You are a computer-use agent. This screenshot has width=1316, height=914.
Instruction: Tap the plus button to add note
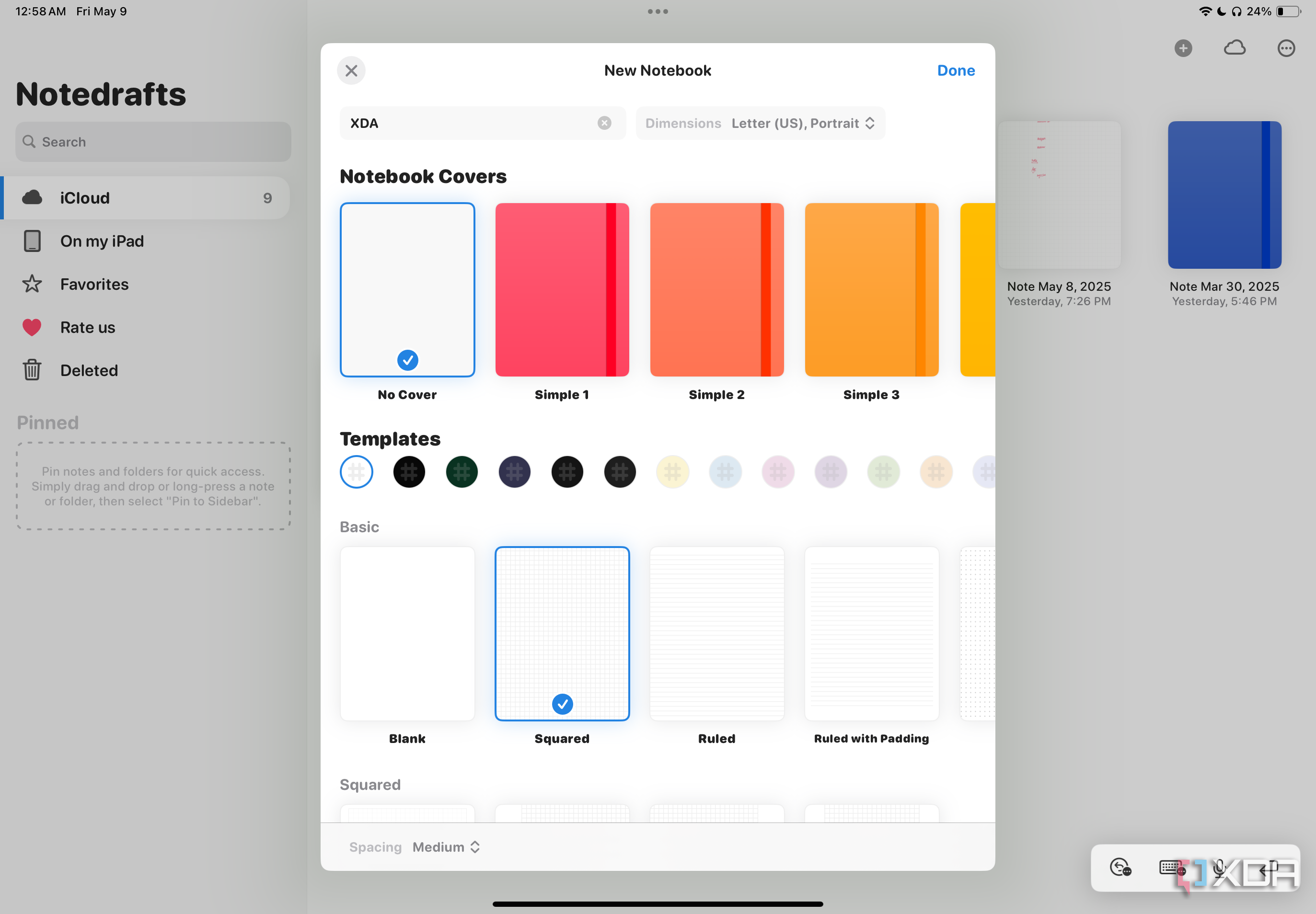tap(1183, 48)
